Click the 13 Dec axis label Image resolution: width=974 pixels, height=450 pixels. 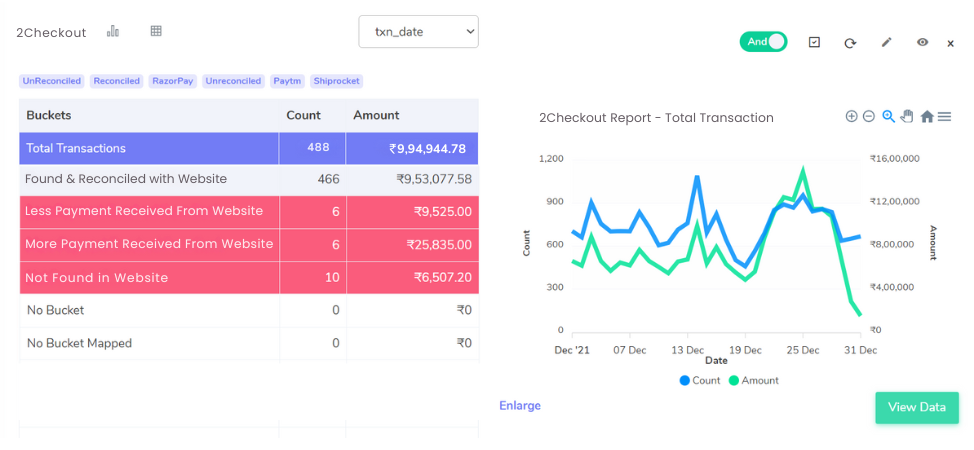pos(687,351)
